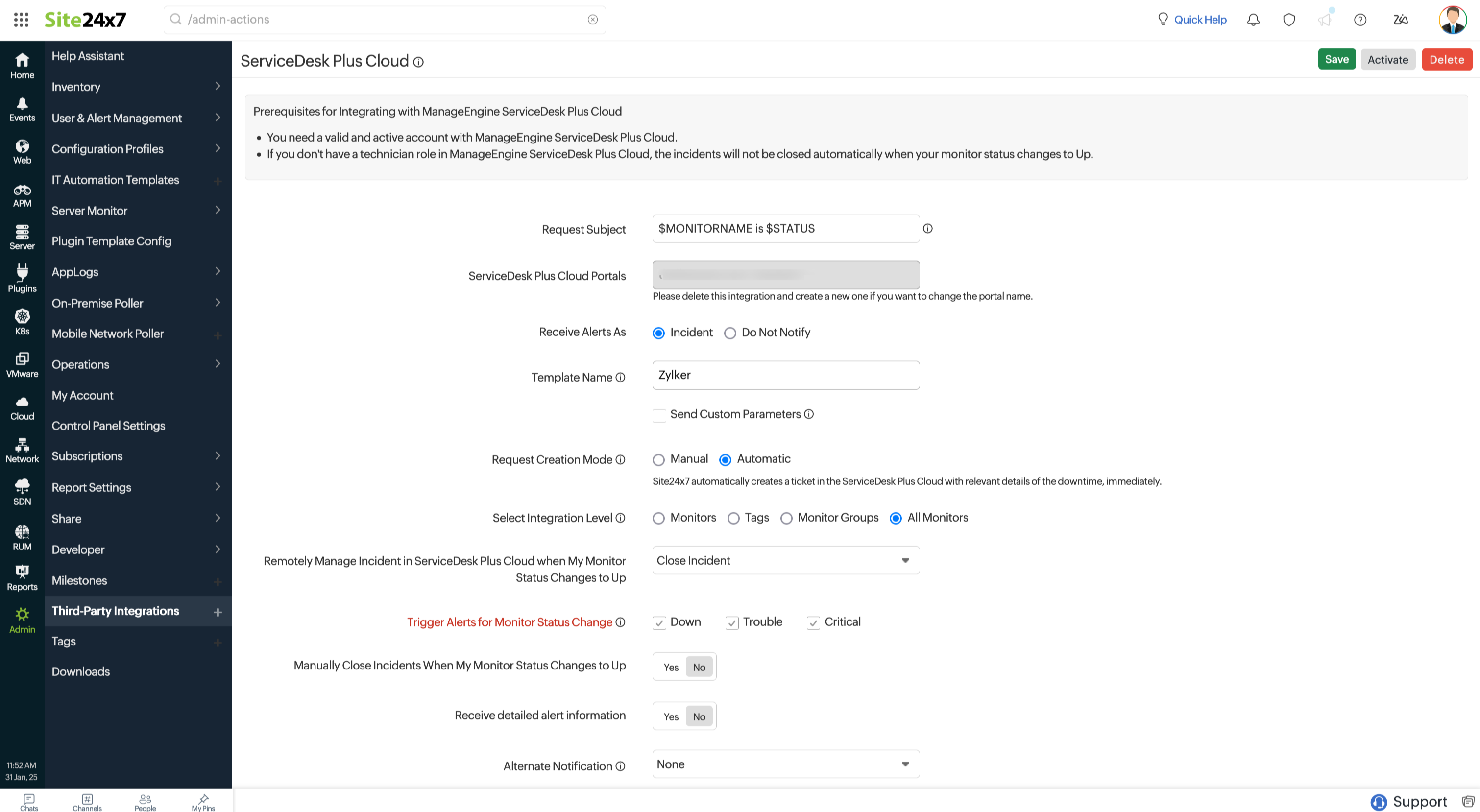This screenshot has height=812, width=1480.
Task: Uncheck the Critical status checkbox
Action: [813, 623]
